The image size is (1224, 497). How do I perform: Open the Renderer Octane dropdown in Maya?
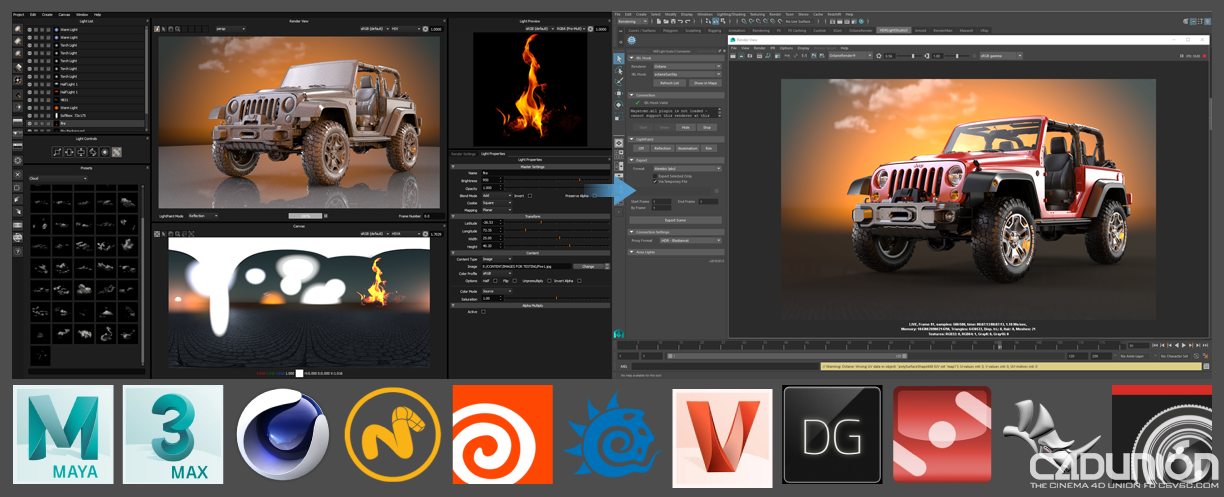click(x=688, y=67)
